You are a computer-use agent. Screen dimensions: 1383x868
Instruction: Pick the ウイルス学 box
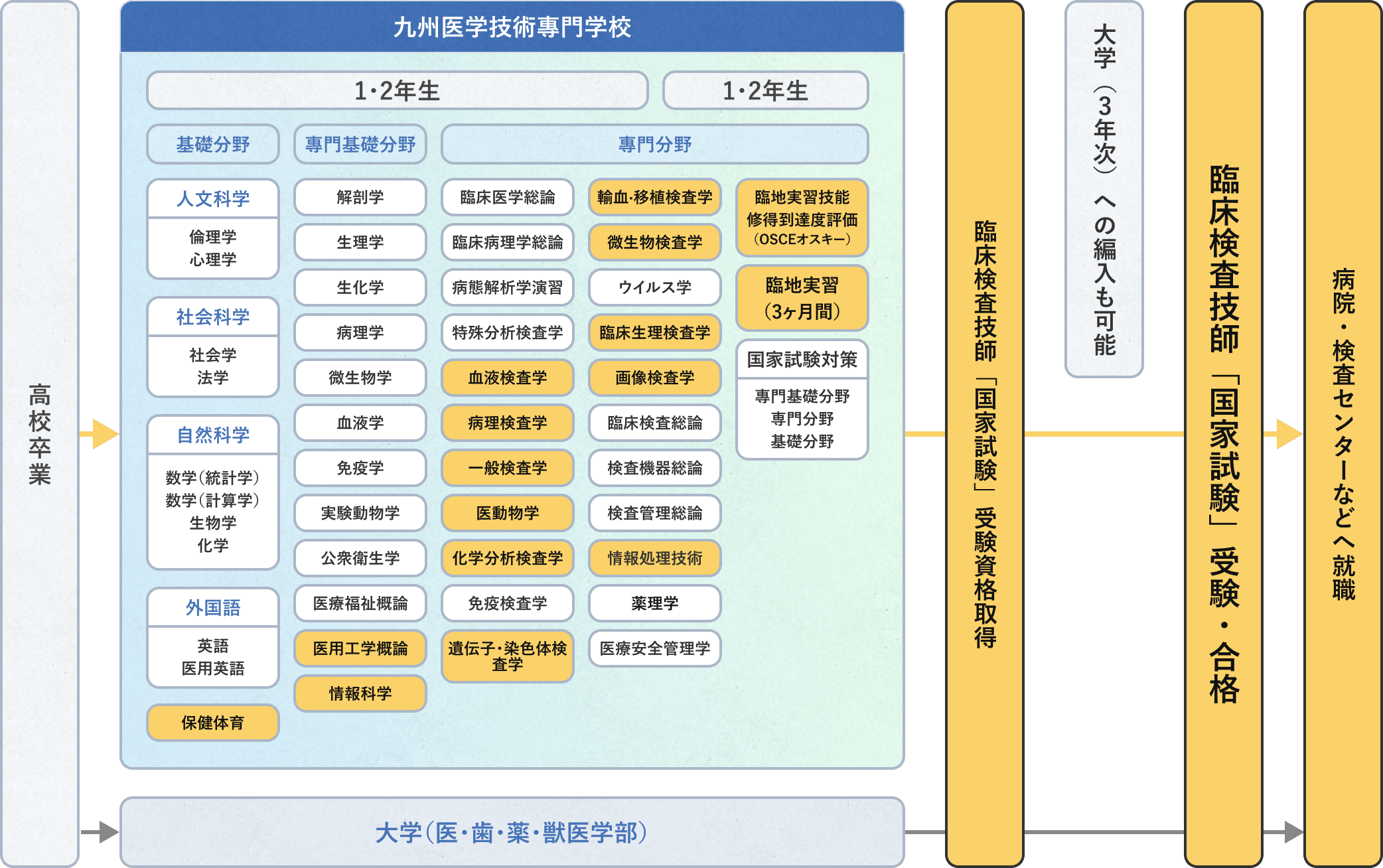(x=655, y=287)
